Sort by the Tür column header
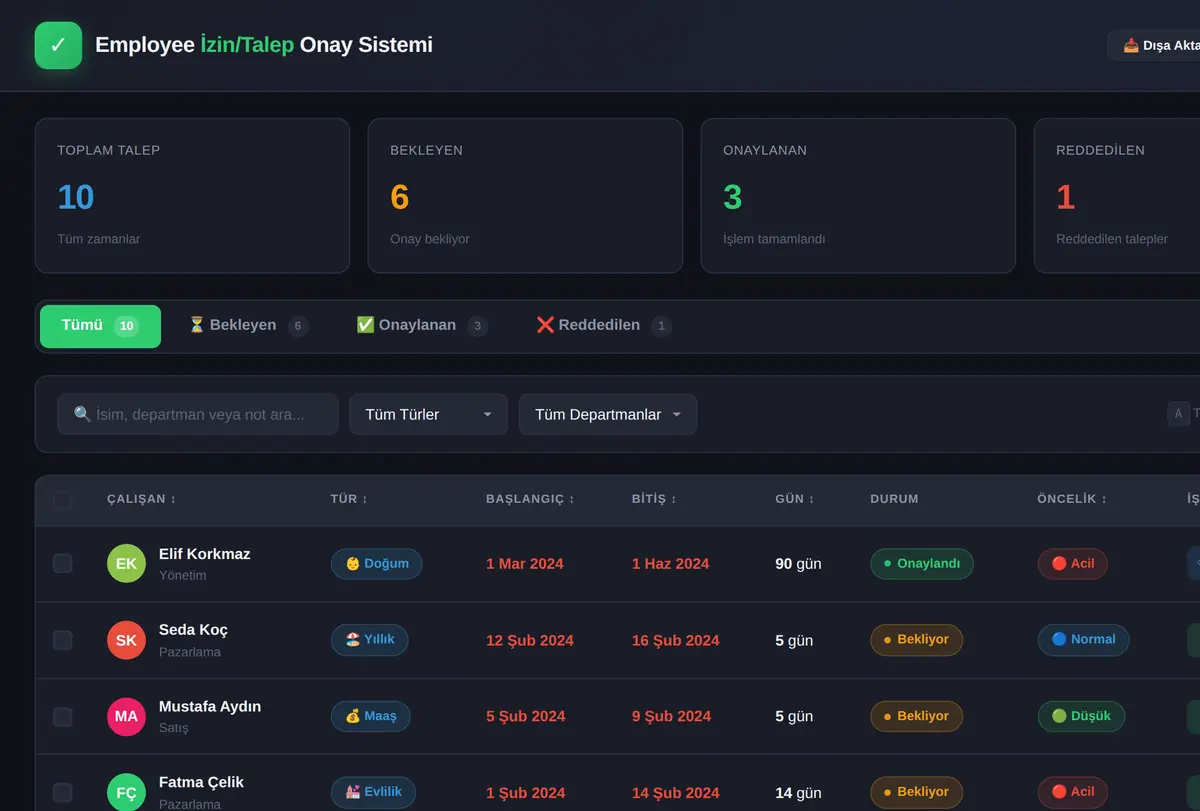Image resolution: width=1200 pixels, height=811 pixels. 347,499
